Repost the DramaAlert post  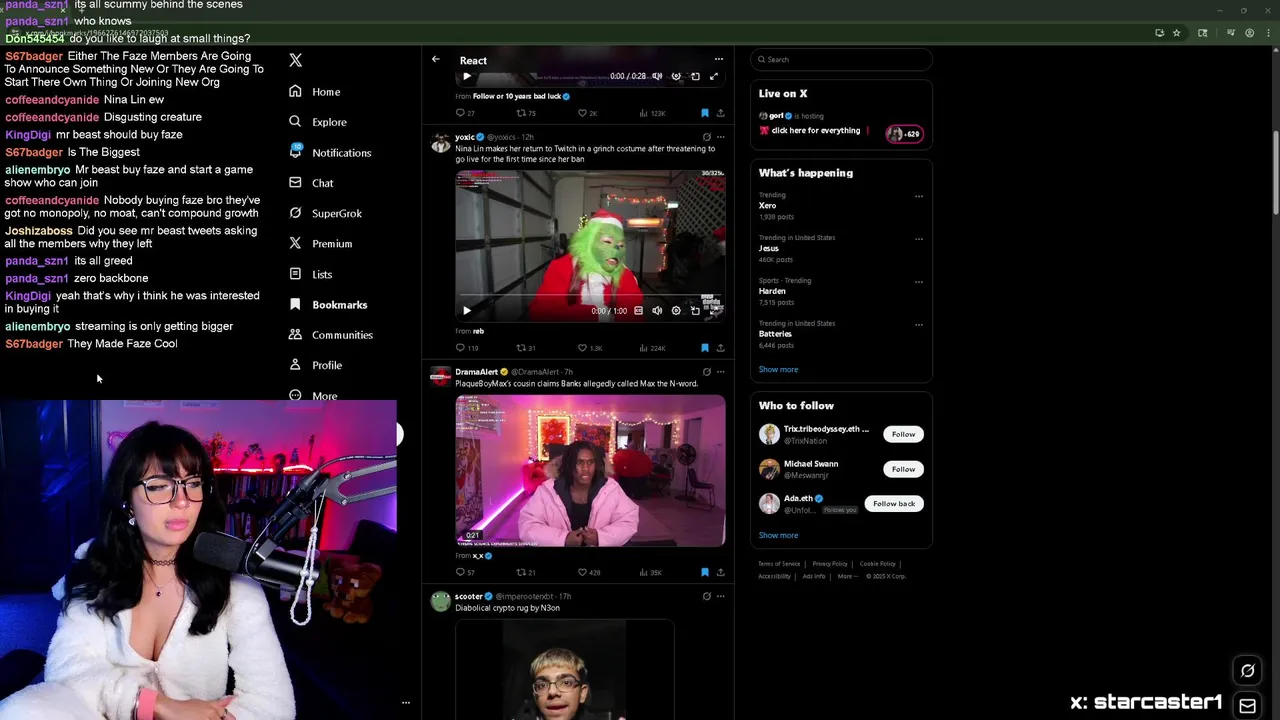[526, 572]
